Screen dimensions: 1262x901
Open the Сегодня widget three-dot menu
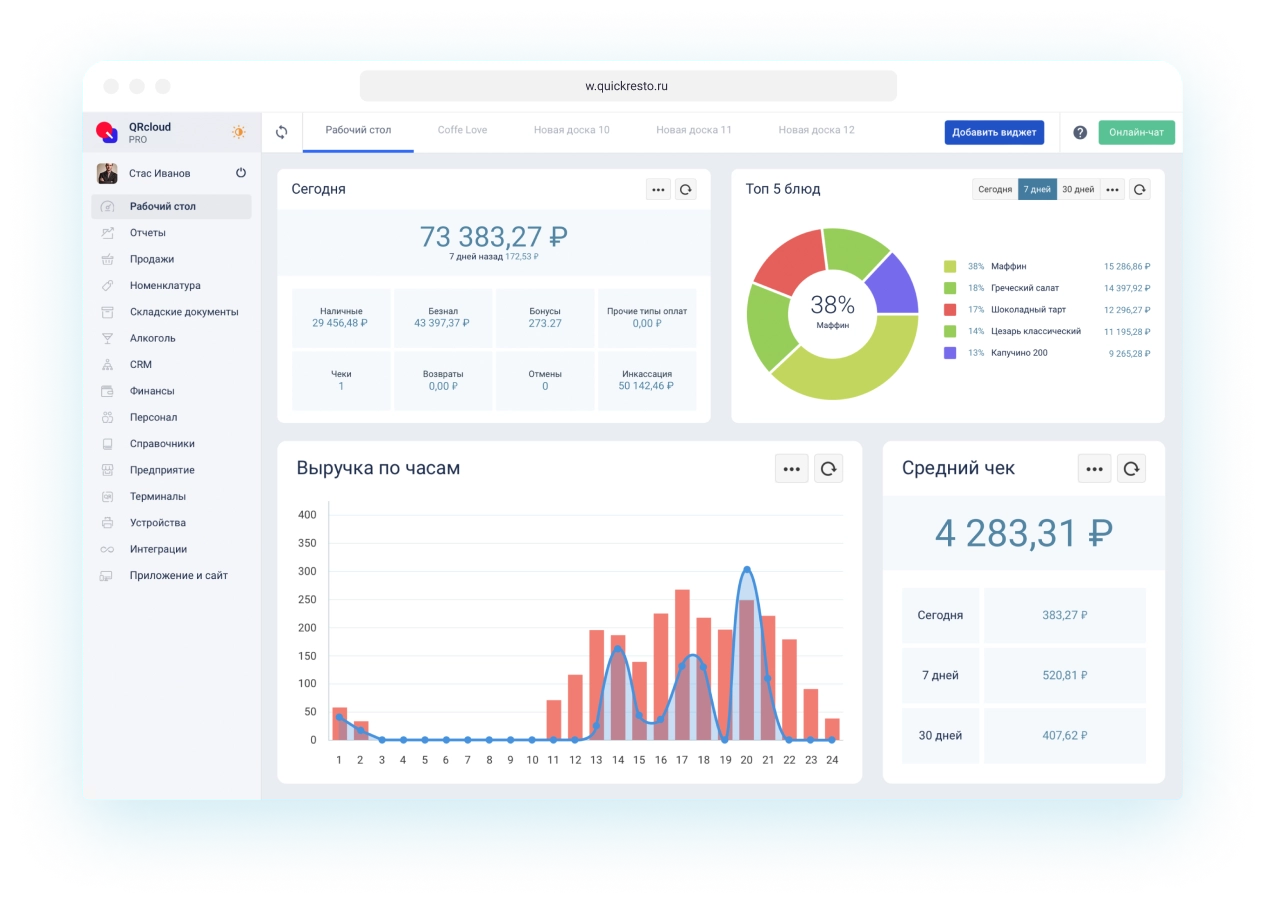click(658, 189)
